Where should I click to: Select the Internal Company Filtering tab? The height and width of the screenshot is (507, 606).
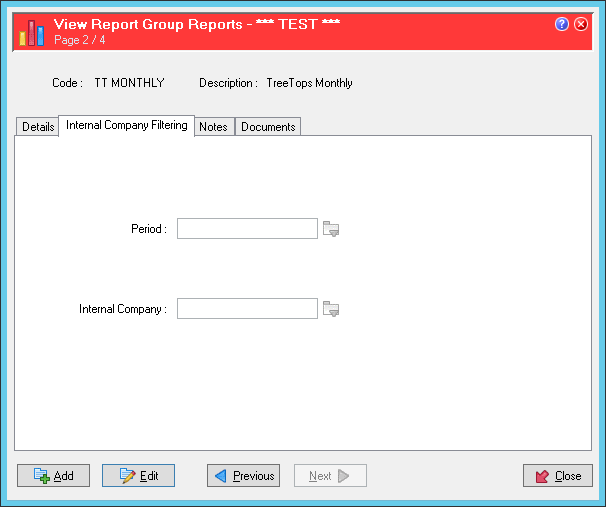point(127,126)
